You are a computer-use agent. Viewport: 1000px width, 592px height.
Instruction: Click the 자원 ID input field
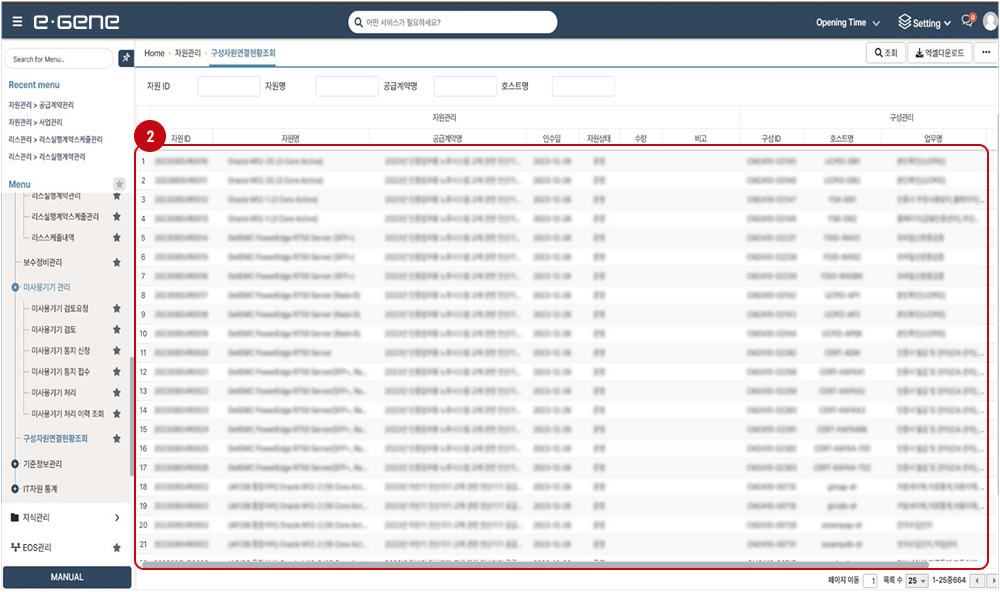(228, 87)
